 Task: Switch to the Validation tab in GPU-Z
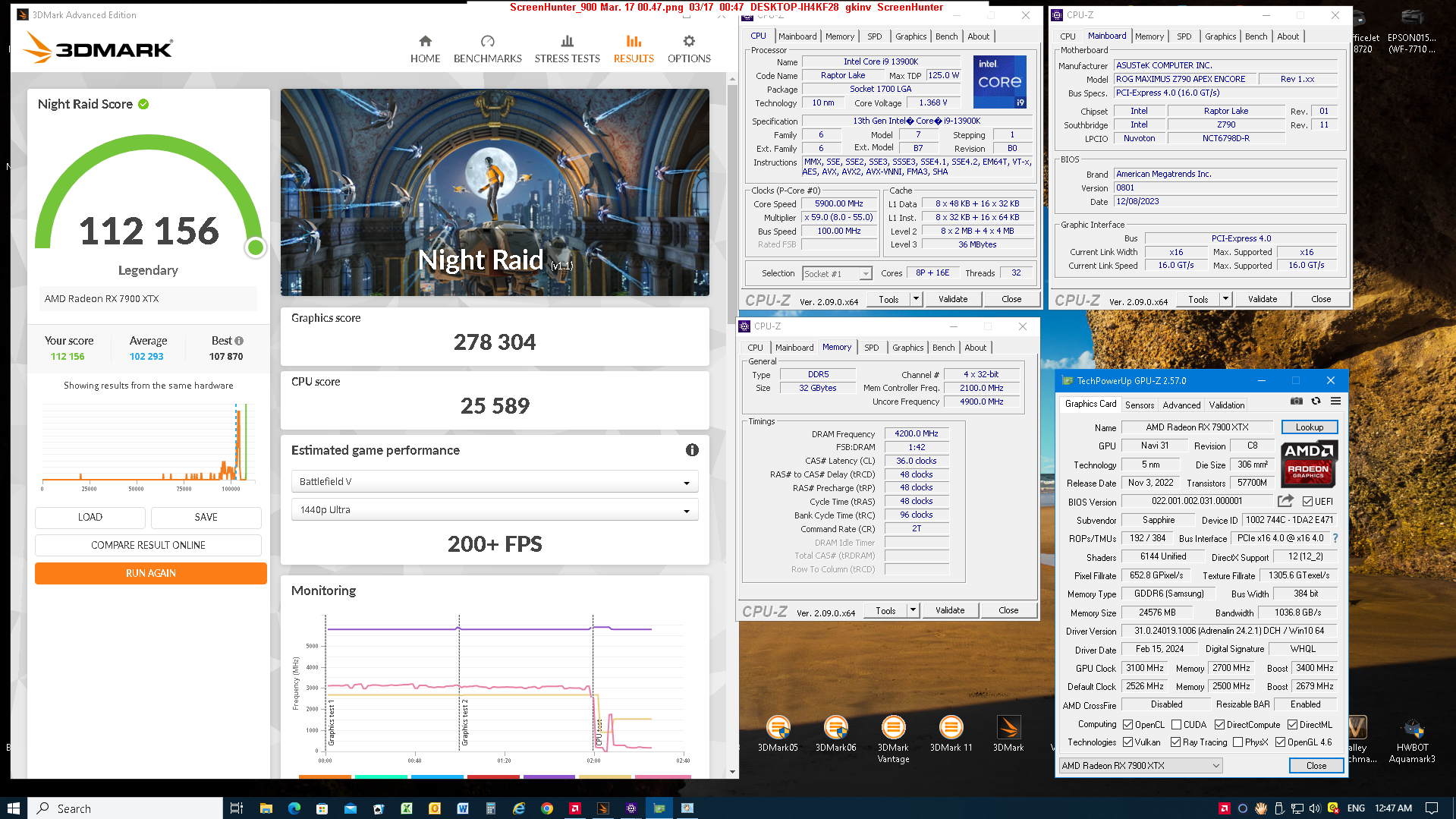pyautogui.click(x=1226, y=405)
